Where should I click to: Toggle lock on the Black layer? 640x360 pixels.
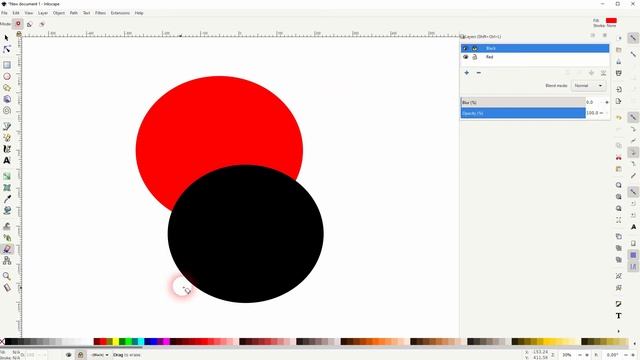pyautogui.click(x=475, y=49)
